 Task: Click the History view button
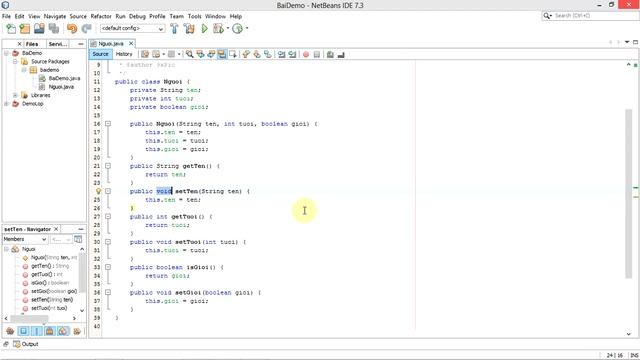[x=124, y=54]
